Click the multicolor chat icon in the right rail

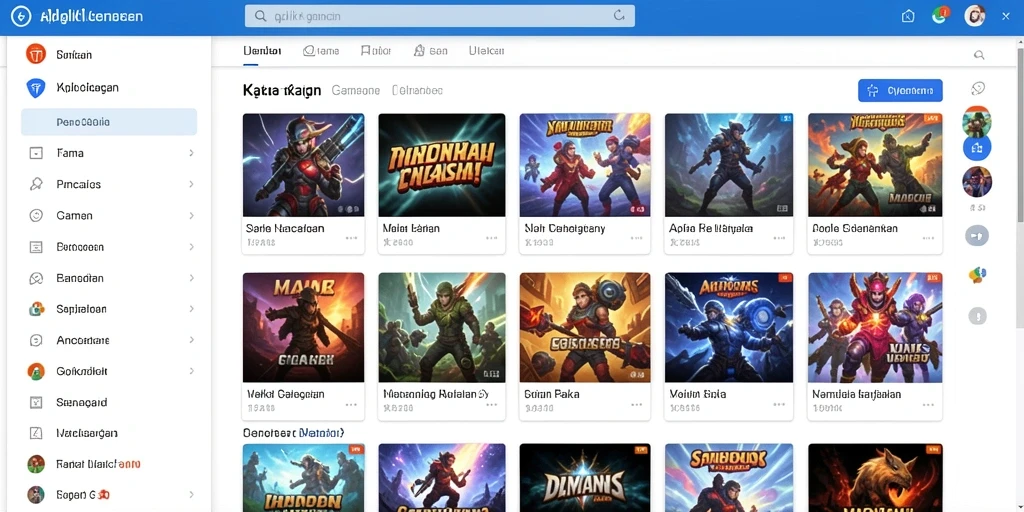coord(977,275)
